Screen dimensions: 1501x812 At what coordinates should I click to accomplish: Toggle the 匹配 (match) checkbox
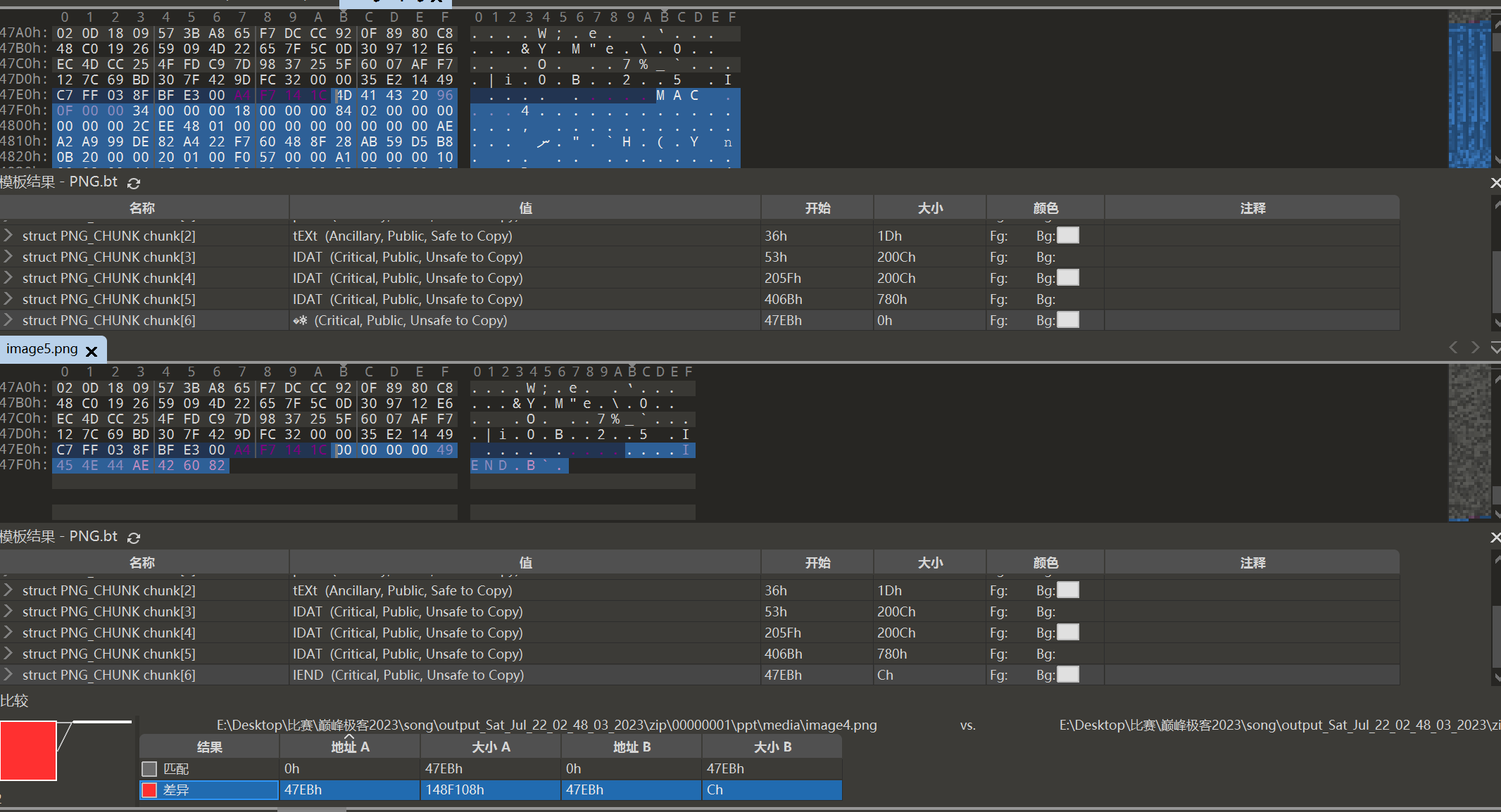pyautogui.click(x=149, y=769)
